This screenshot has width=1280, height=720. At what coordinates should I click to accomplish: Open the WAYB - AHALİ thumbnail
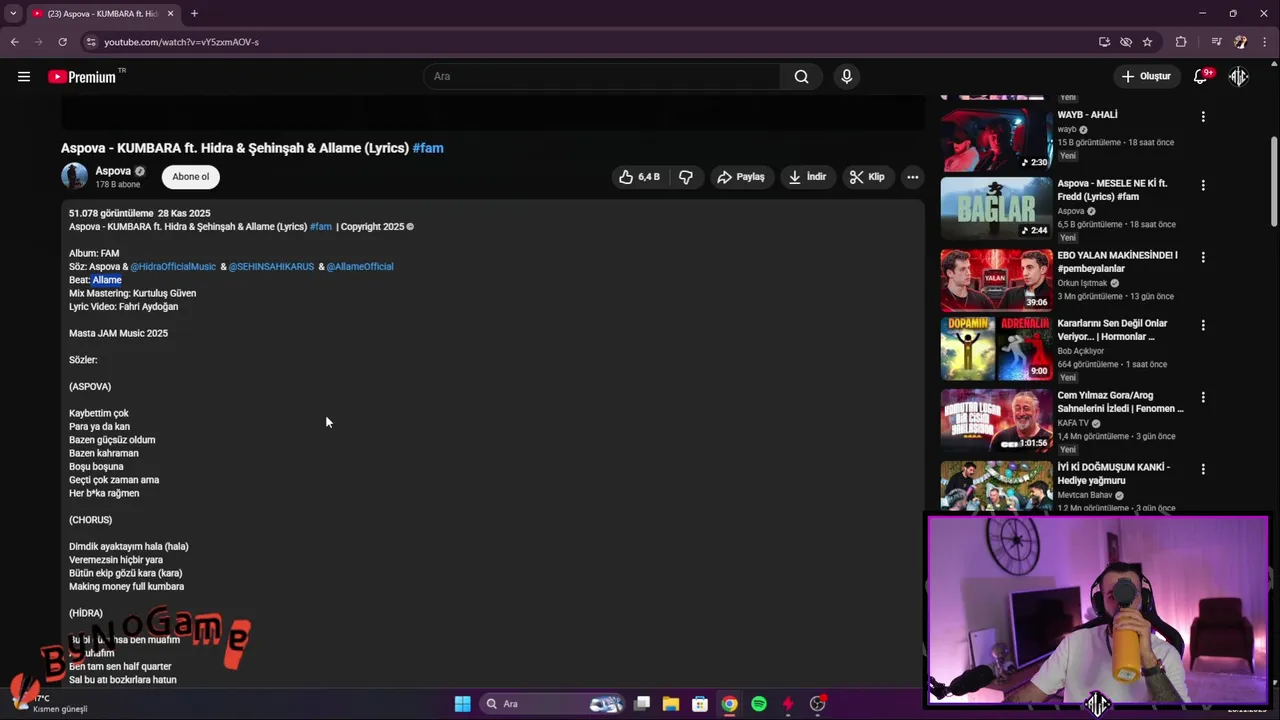[x=996, y=140]
